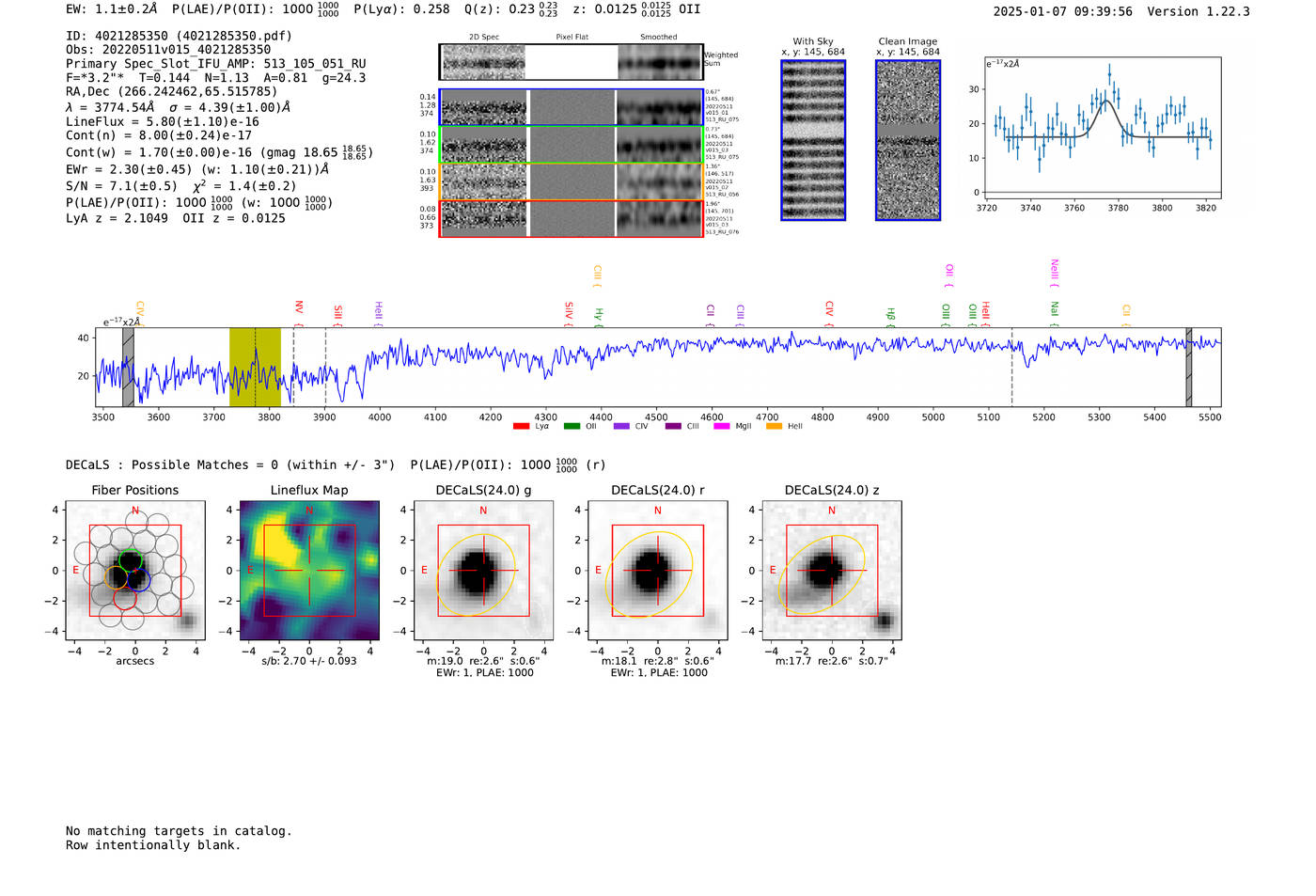This screenshot has width=1316, height=896.
Task: Click the magenta NeIII line marker
Action: click(1054, 273)
